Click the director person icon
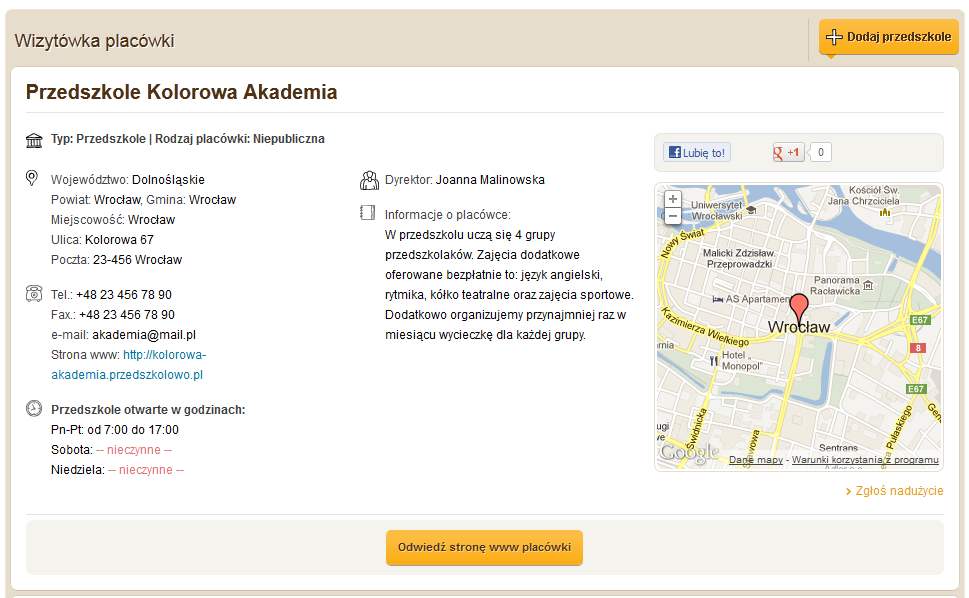The image size is (969, 598). (369, 180)
